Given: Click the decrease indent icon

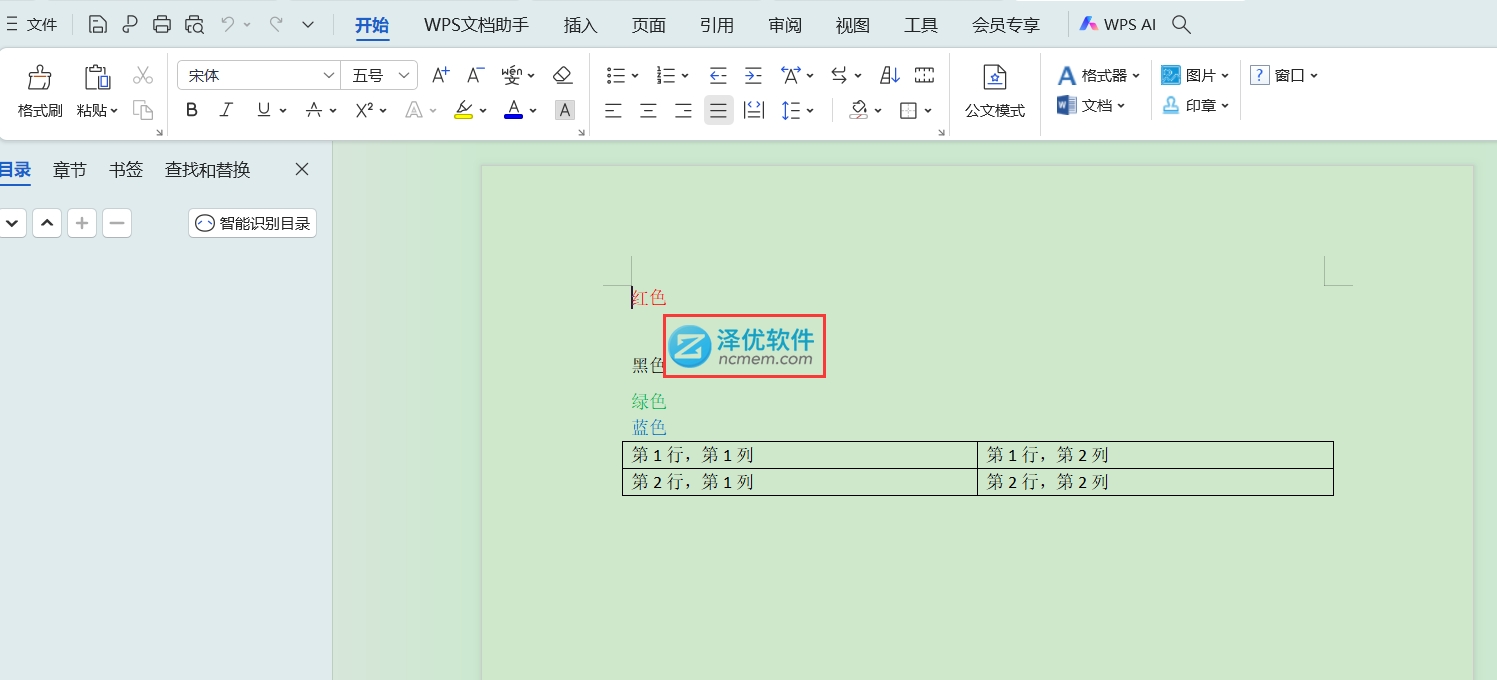Looking at the screenshot, I should tap(718, 75).
